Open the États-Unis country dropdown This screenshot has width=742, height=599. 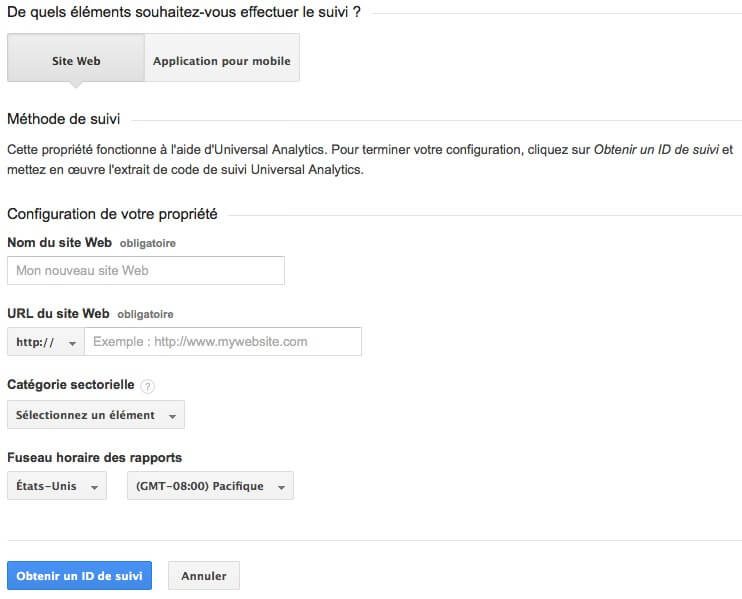coord(57,487)
